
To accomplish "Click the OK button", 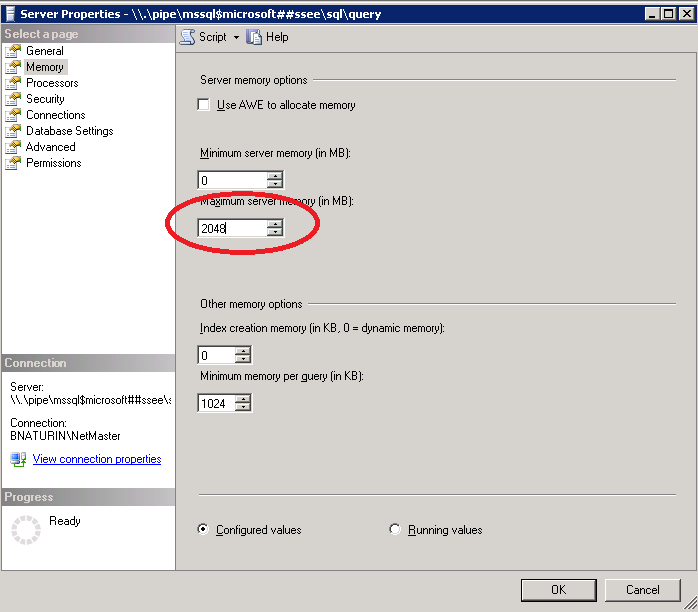I will pos(559,590).
